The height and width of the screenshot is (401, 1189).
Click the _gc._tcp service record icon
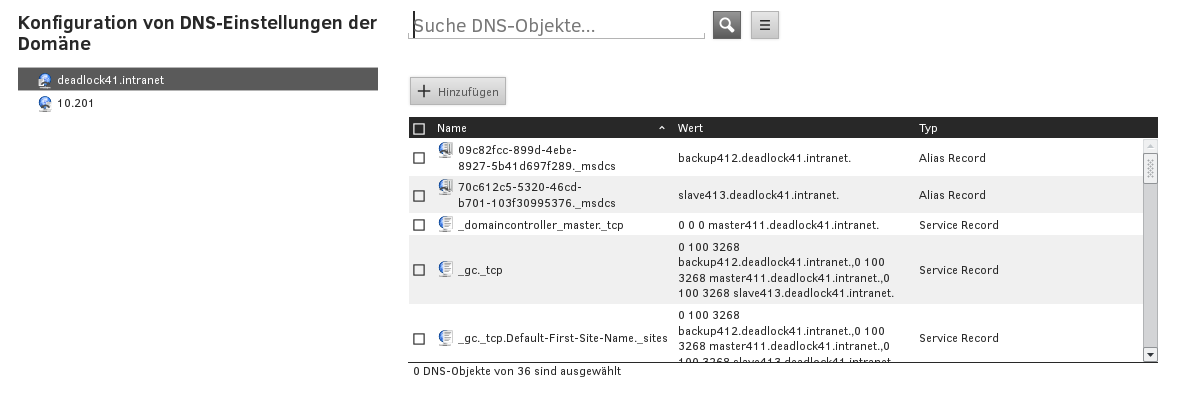coord(446,269)
